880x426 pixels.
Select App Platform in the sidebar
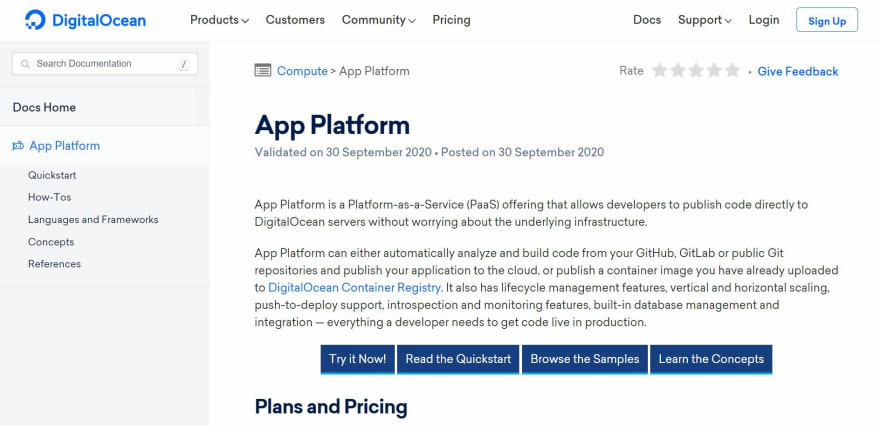[x=65, y=146]
